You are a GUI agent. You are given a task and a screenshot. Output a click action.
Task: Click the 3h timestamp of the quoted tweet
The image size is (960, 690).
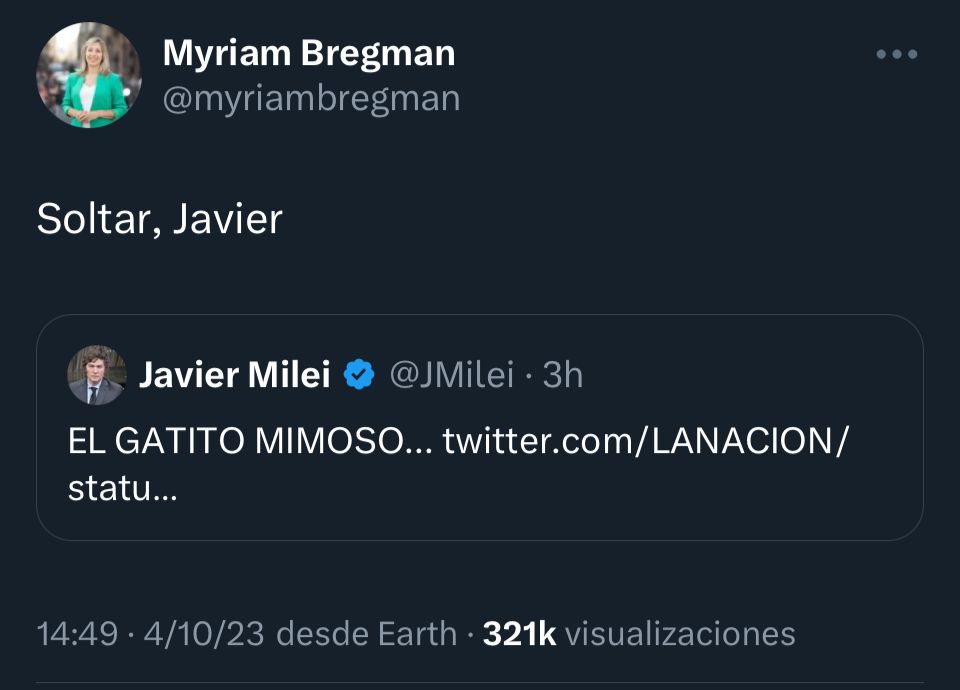pos(562,375)
